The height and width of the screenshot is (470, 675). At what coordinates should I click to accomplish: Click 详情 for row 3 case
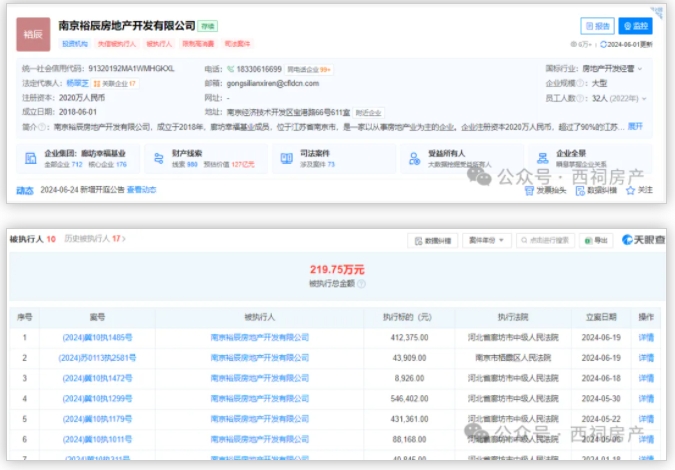tap(645, 380)
